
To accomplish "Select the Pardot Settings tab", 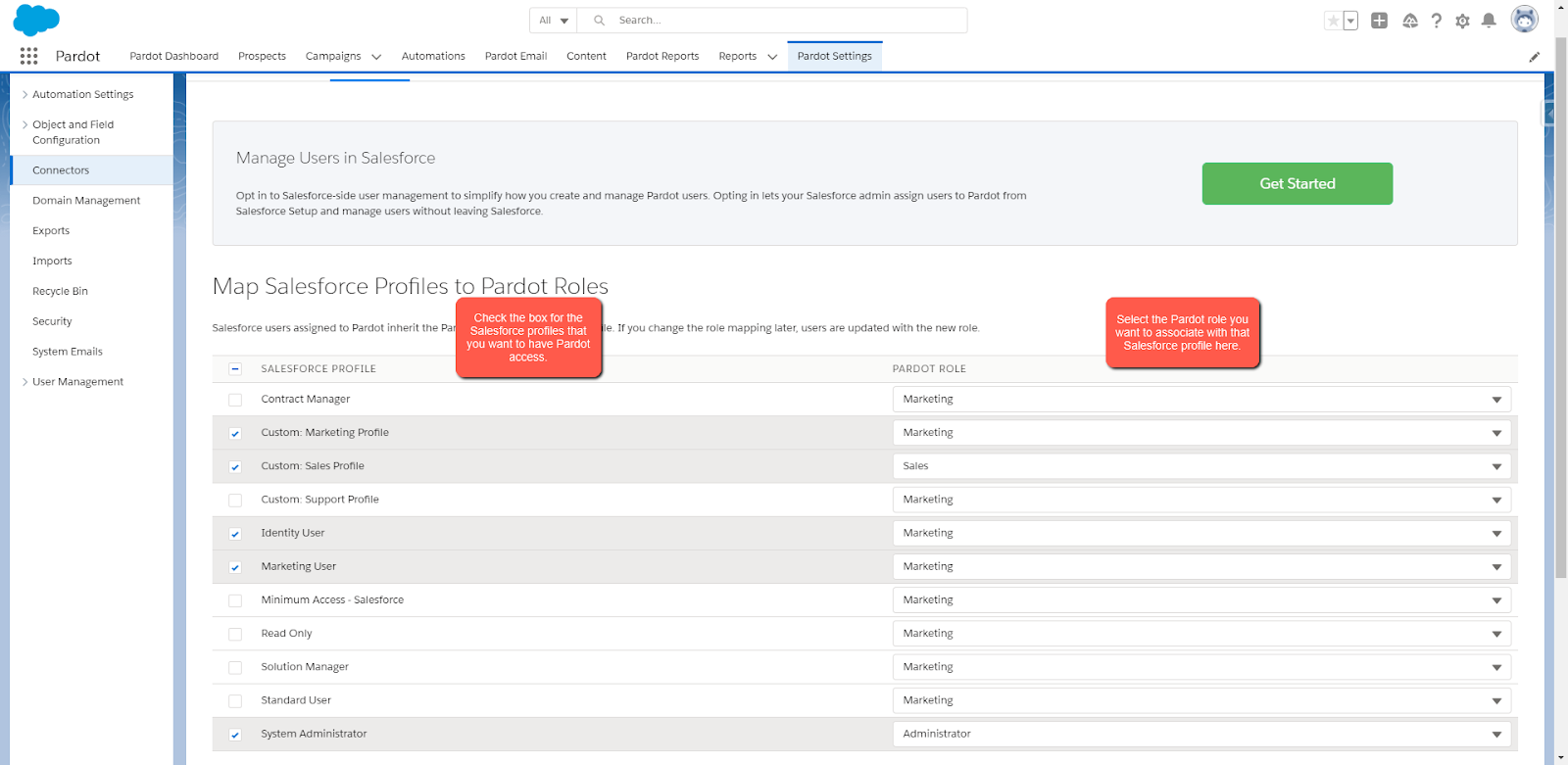I will click(835, 56).
